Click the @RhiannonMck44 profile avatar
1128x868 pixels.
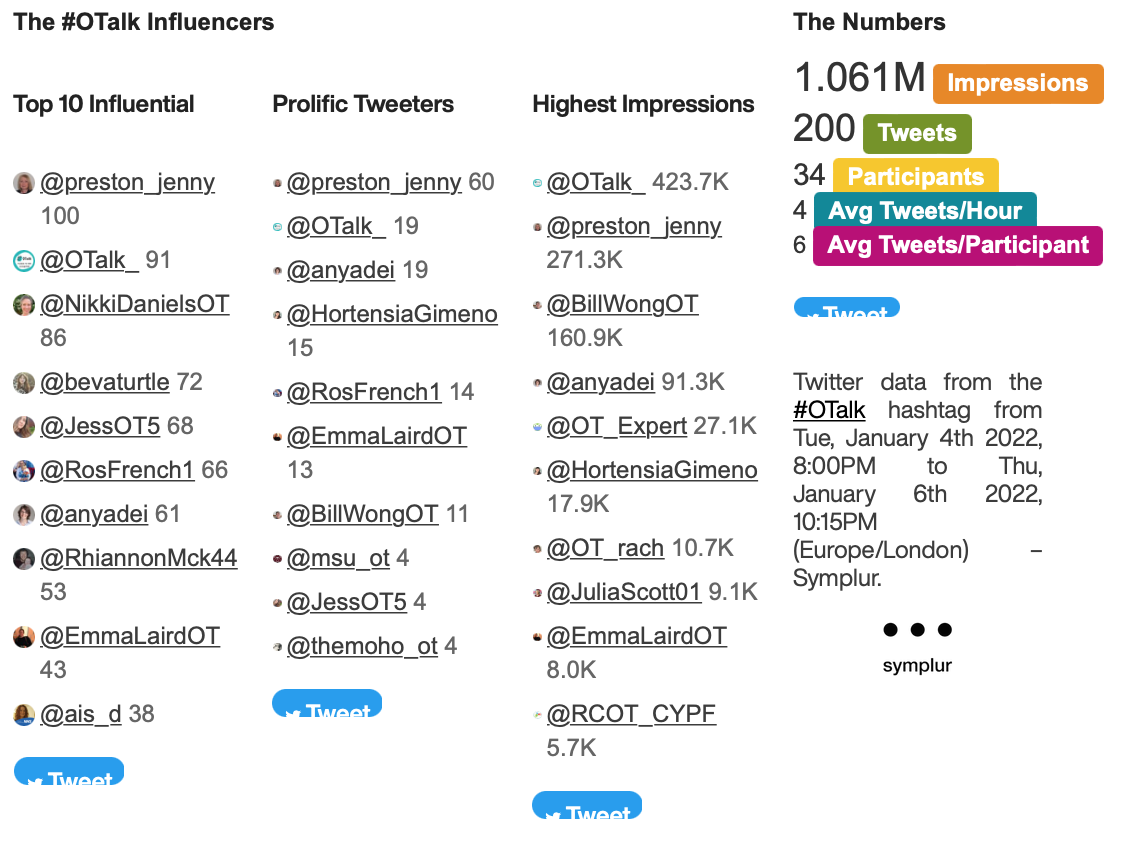(x=24, y=559)
